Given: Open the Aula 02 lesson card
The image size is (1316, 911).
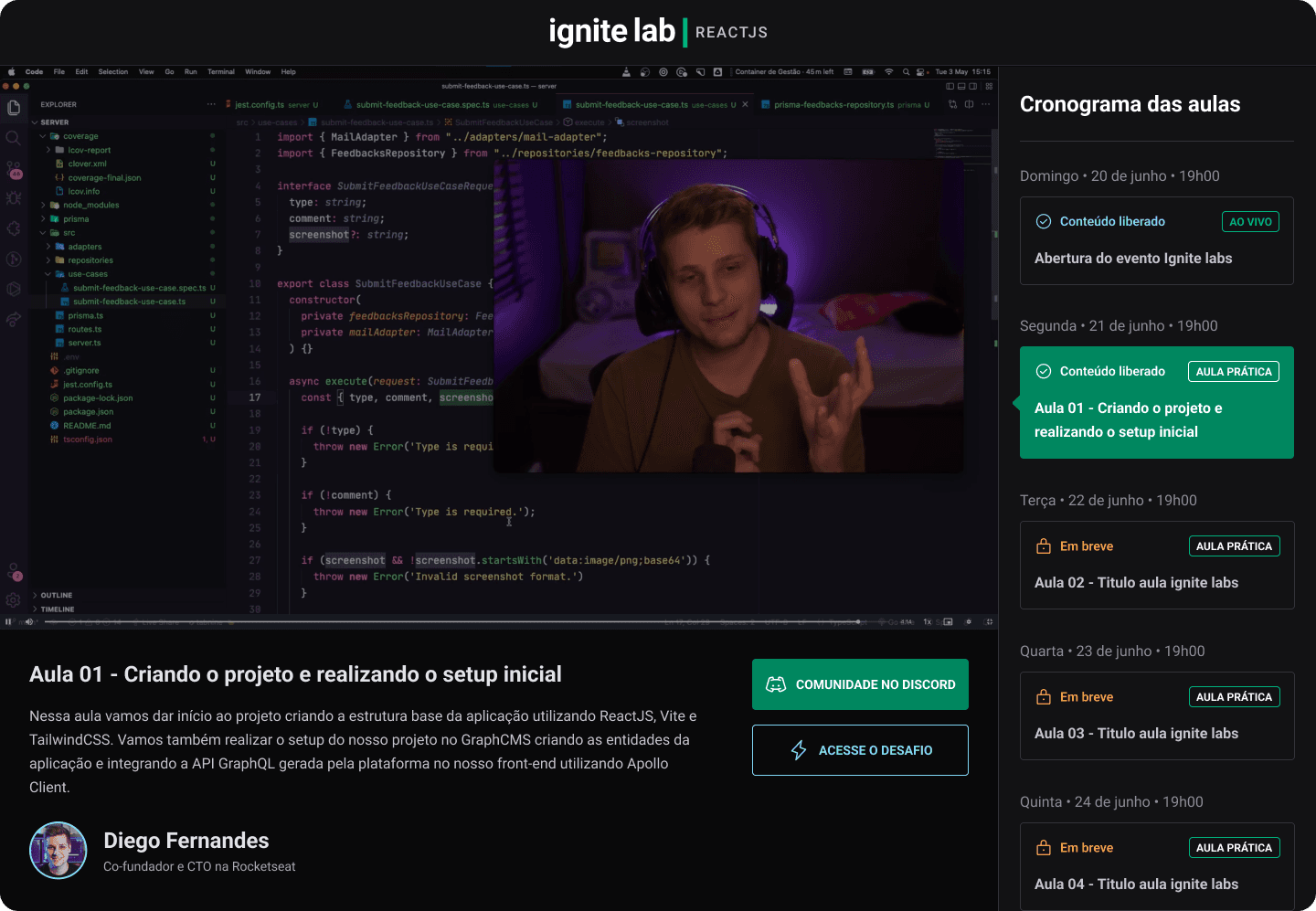Looking at the screenshot, I should coord(1157,565).
